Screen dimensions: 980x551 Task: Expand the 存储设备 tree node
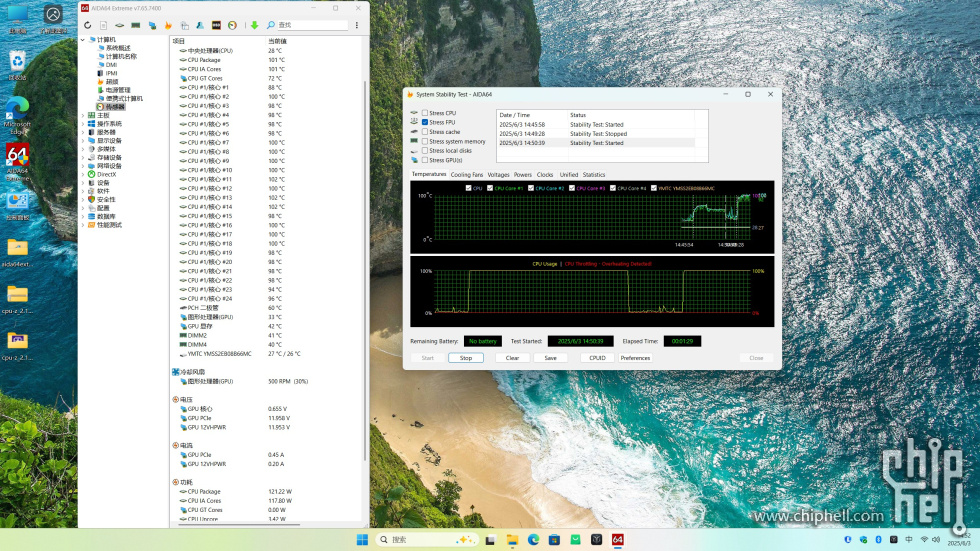83,157
